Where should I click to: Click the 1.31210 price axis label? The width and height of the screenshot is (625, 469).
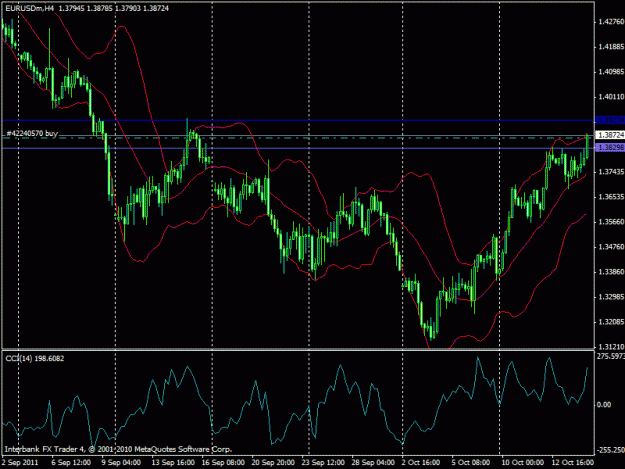point(611,347)
